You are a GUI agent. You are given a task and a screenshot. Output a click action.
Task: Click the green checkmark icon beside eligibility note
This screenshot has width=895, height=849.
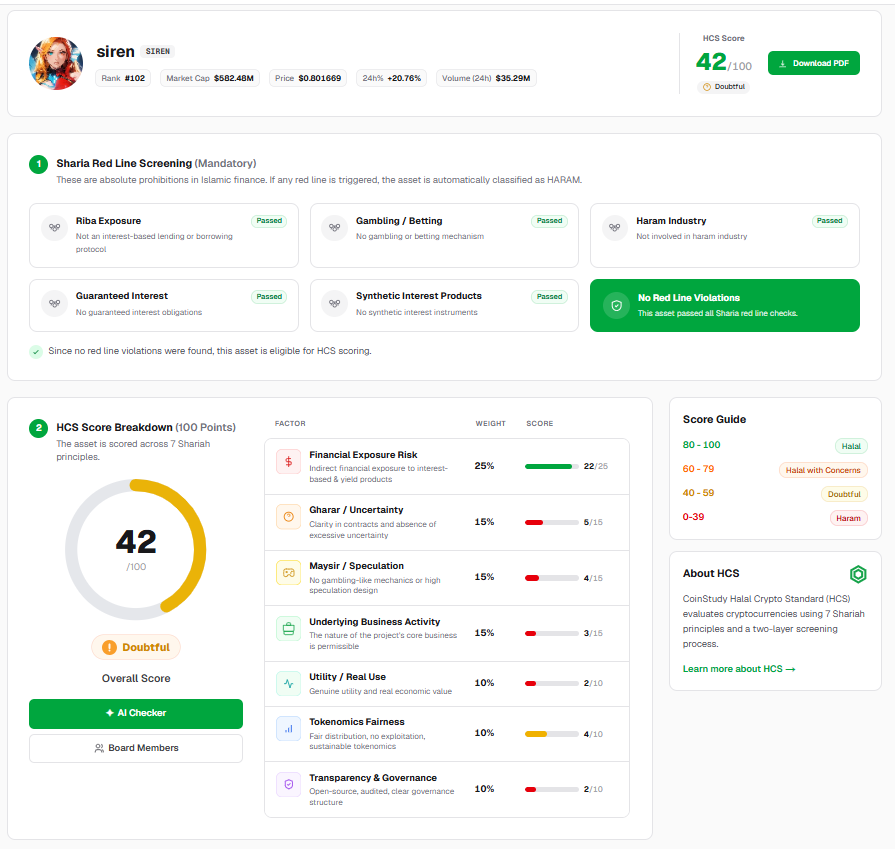[36, 351]
